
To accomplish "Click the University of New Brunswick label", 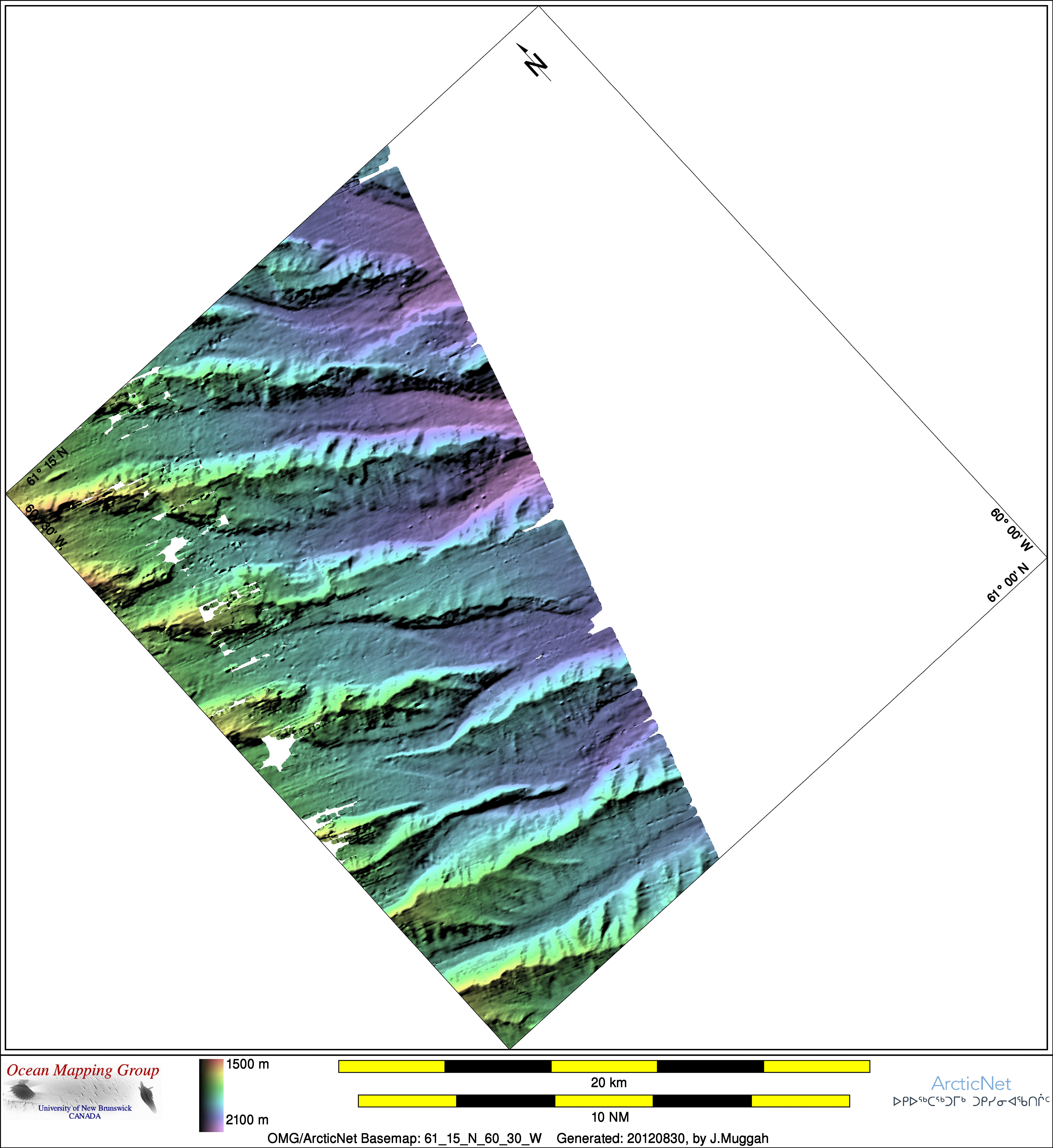I will coord(85,1108).
